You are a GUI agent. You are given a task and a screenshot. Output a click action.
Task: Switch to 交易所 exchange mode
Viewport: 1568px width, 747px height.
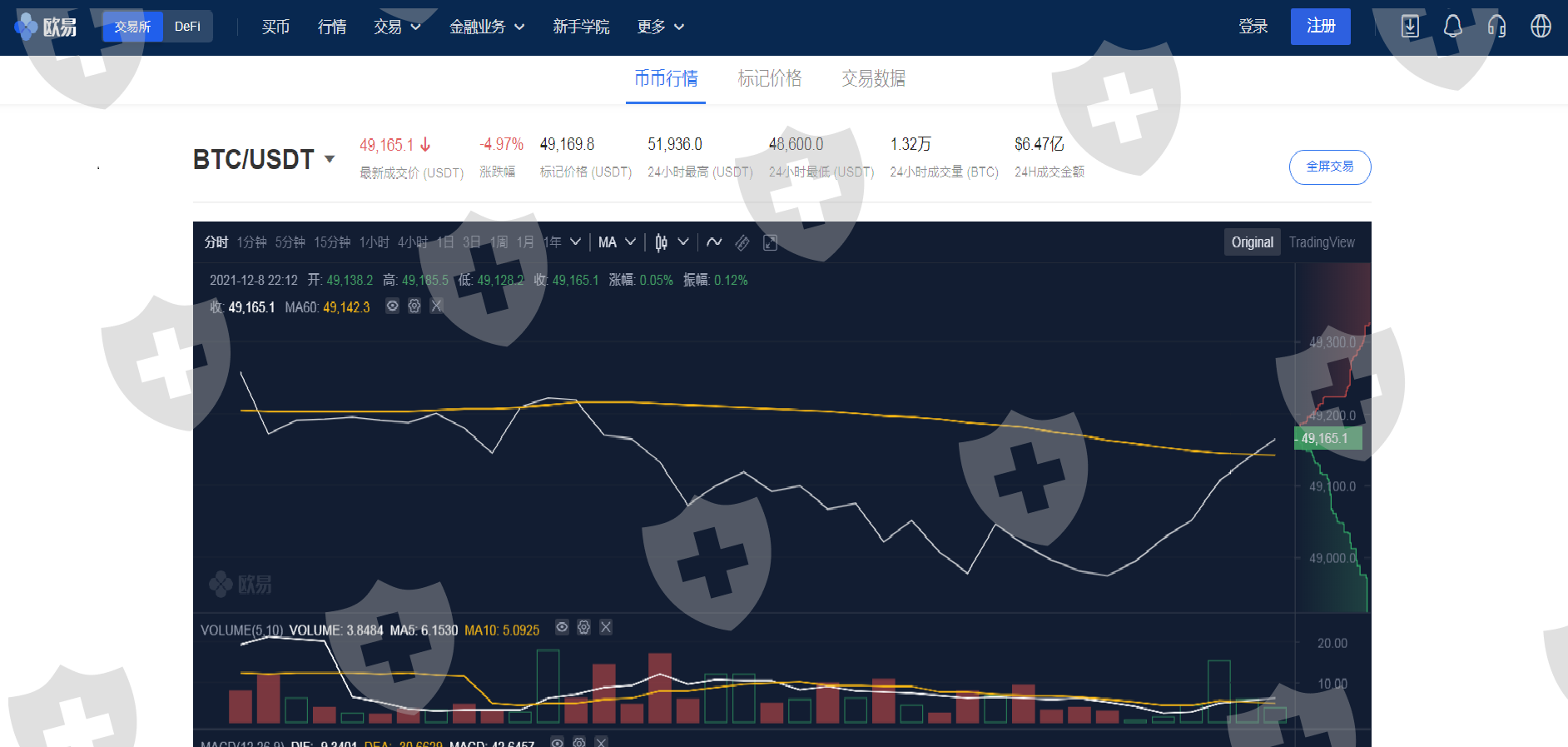pyautogui.click(x=132, y=27)
